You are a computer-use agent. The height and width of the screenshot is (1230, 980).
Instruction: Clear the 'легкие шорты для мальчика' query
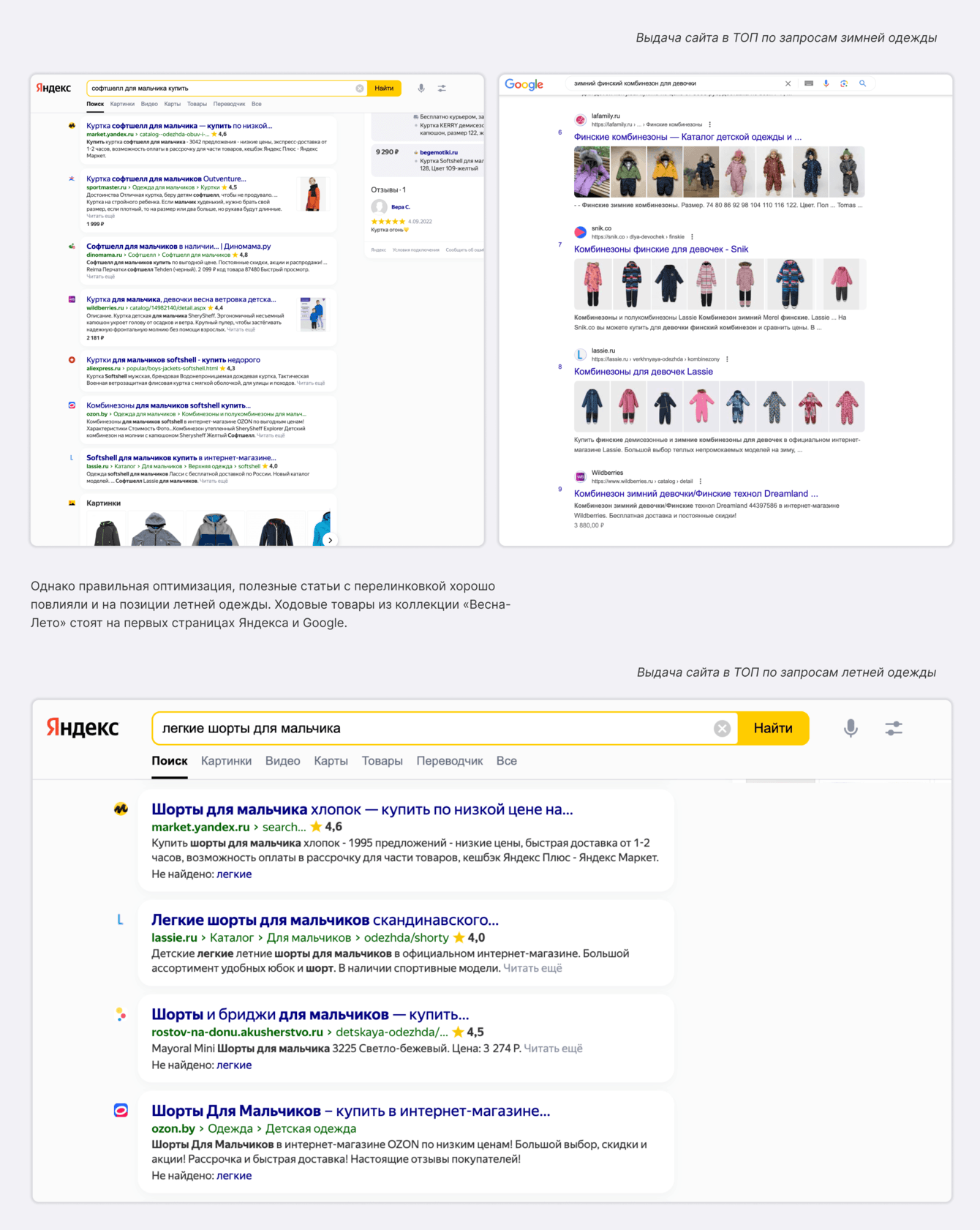[x=722, y=728]
